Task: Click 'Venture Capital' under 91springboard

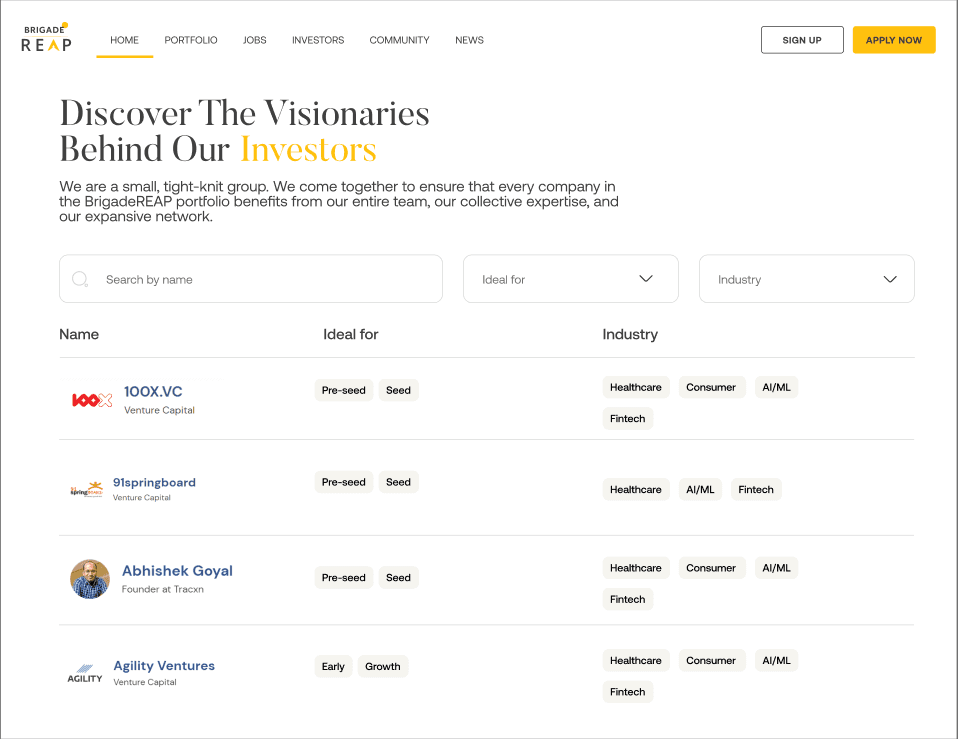Action: pos(142,498)
